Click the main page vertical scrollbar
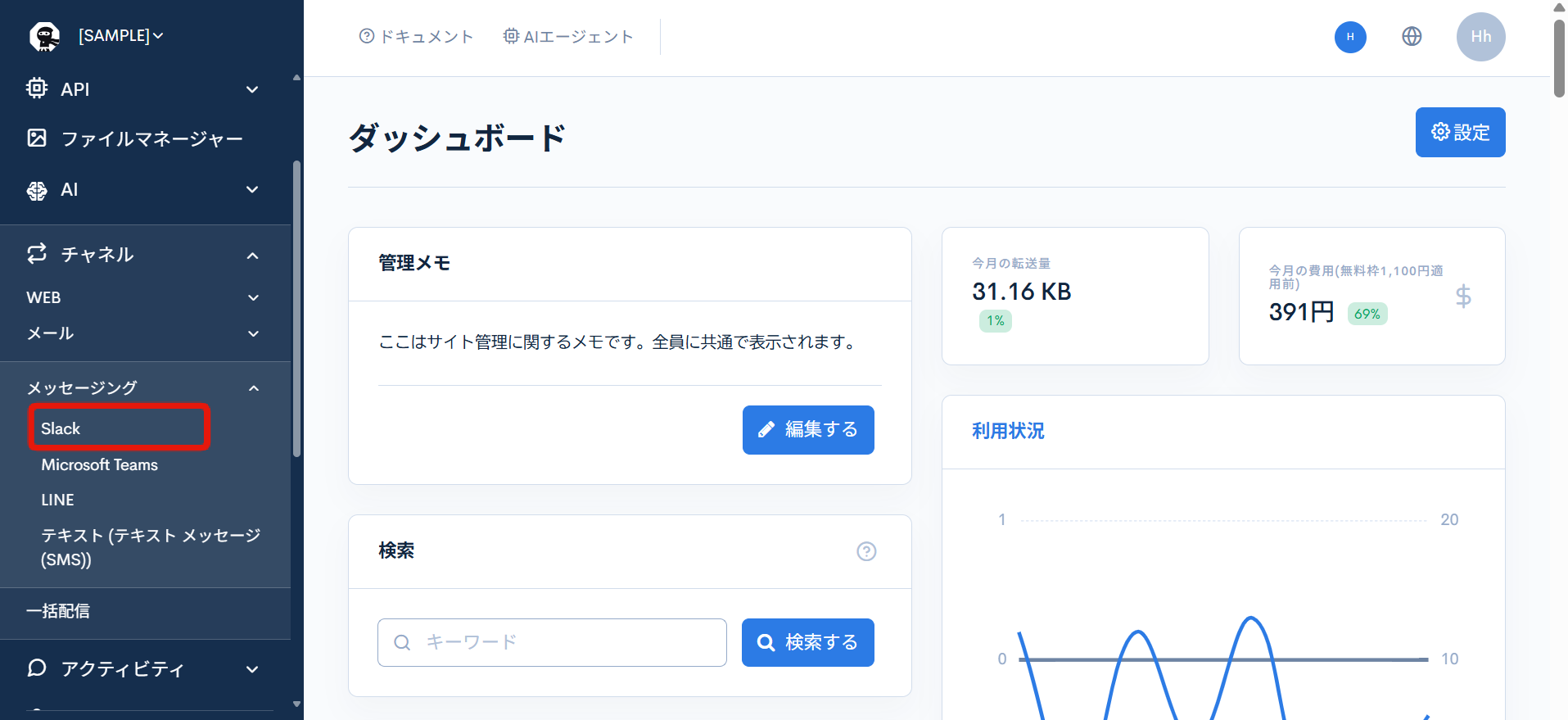This screenshot has height=720, width=1568. pos(1559,57)
